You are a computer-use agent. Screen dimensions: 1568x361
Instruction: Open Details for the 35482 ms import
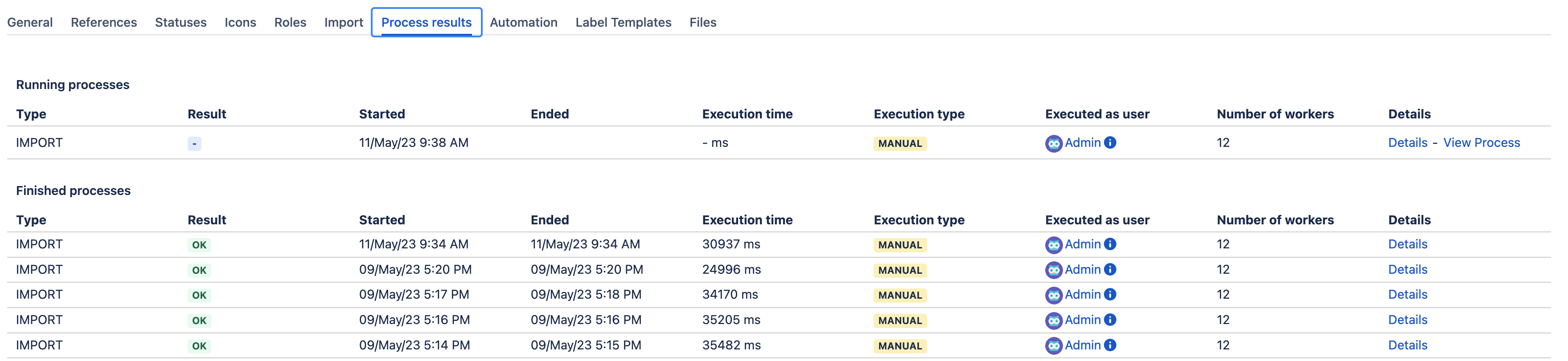[x=1408, y=346]
